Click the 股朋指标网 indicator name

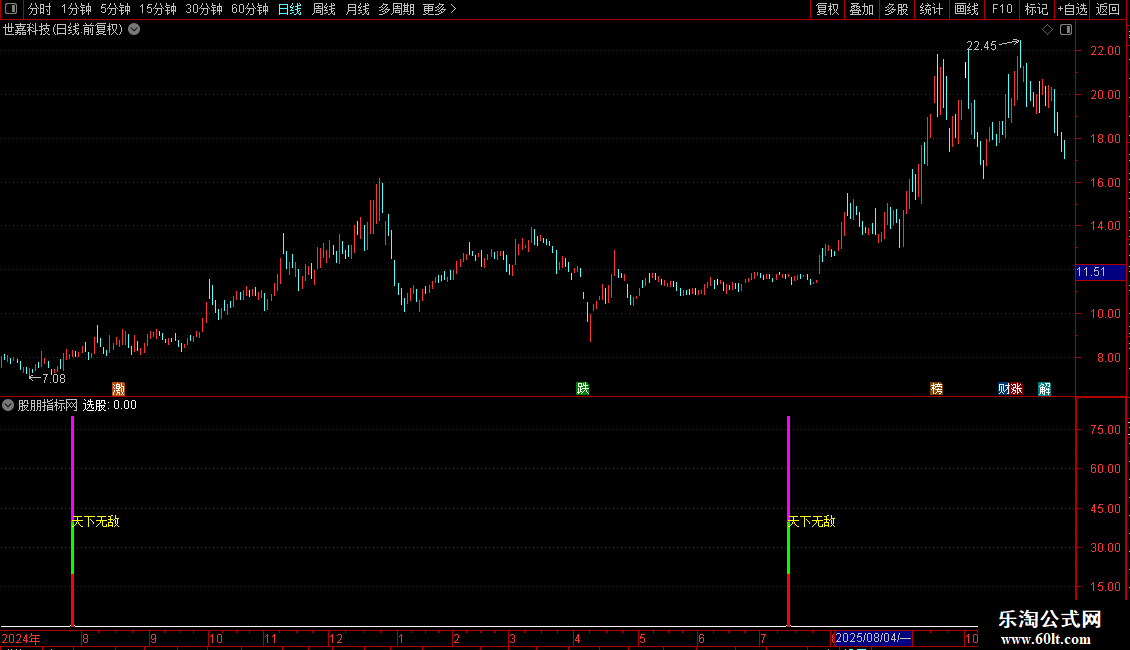pyautogui.click(x=48, y=406)
